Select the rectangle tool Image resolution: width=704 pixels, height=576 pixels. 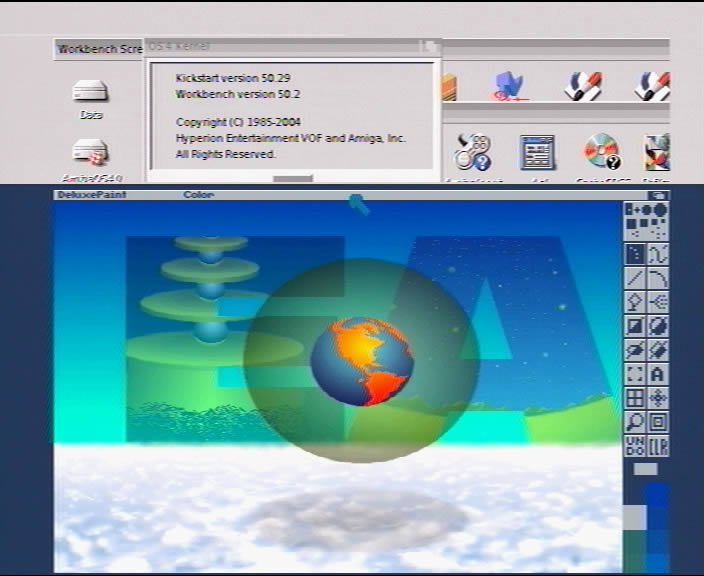pyautogui.click(x=635, y=326)
